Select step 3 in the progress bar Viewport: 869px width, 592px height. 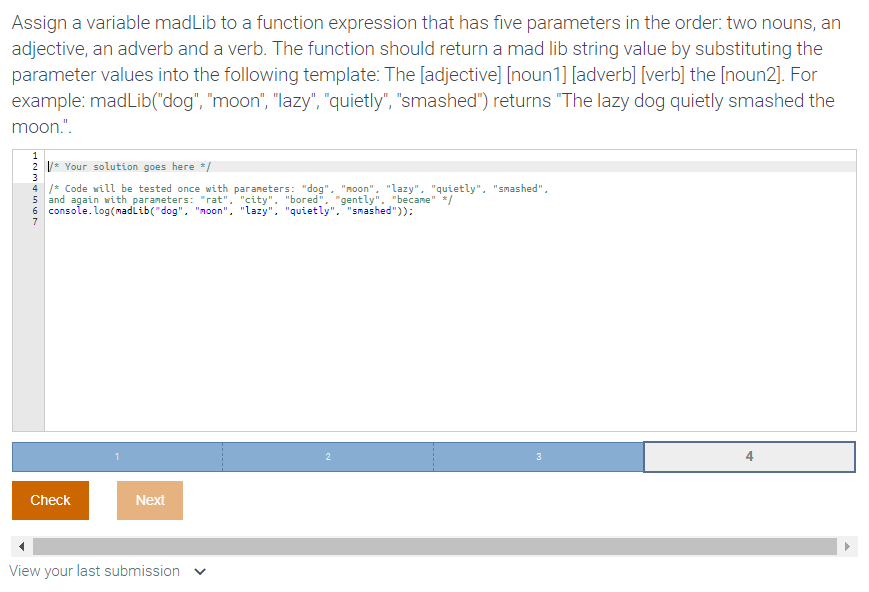538,456
